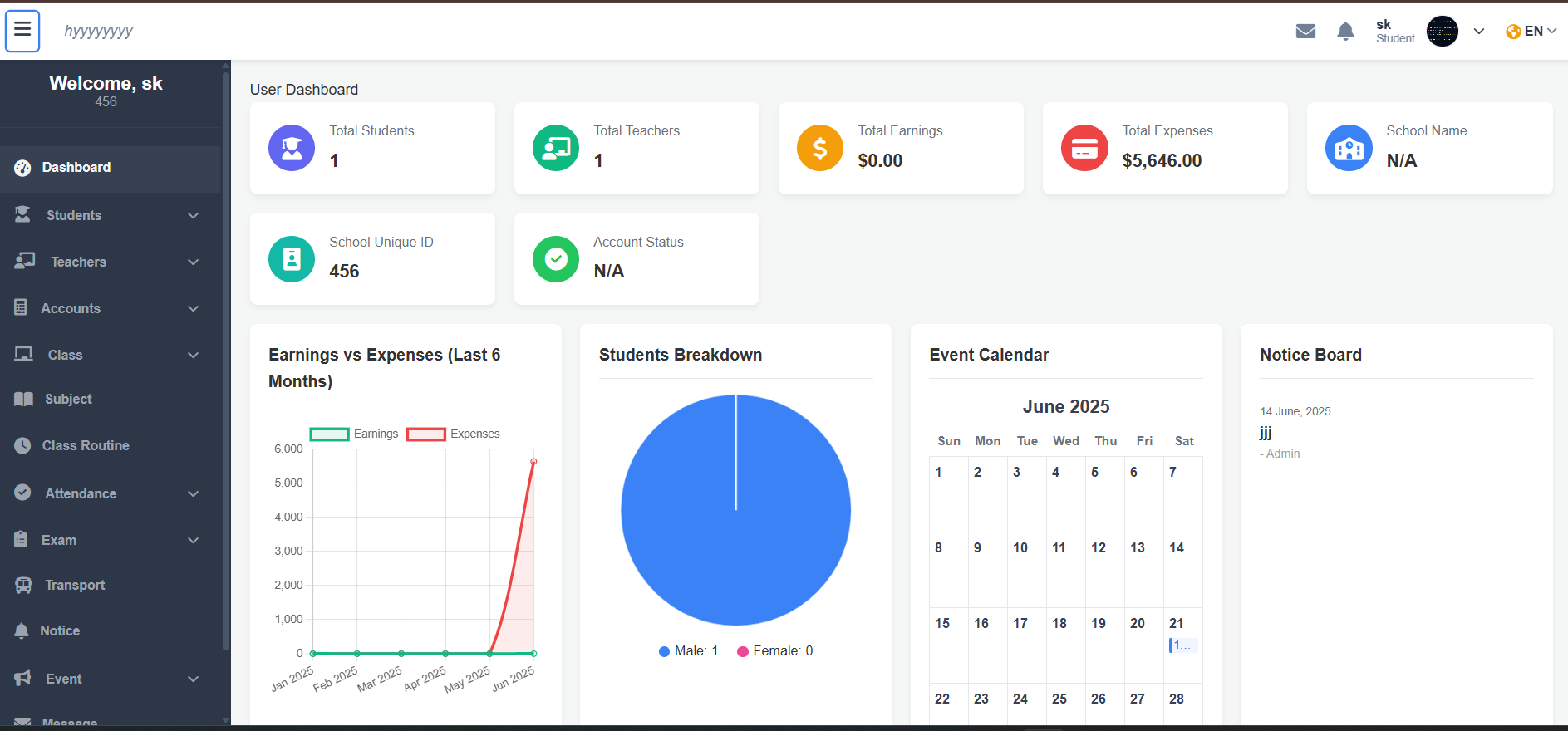Click the Total Students purple icon
Viewport: 1568px width, 731px height.
tap(292, 148)
